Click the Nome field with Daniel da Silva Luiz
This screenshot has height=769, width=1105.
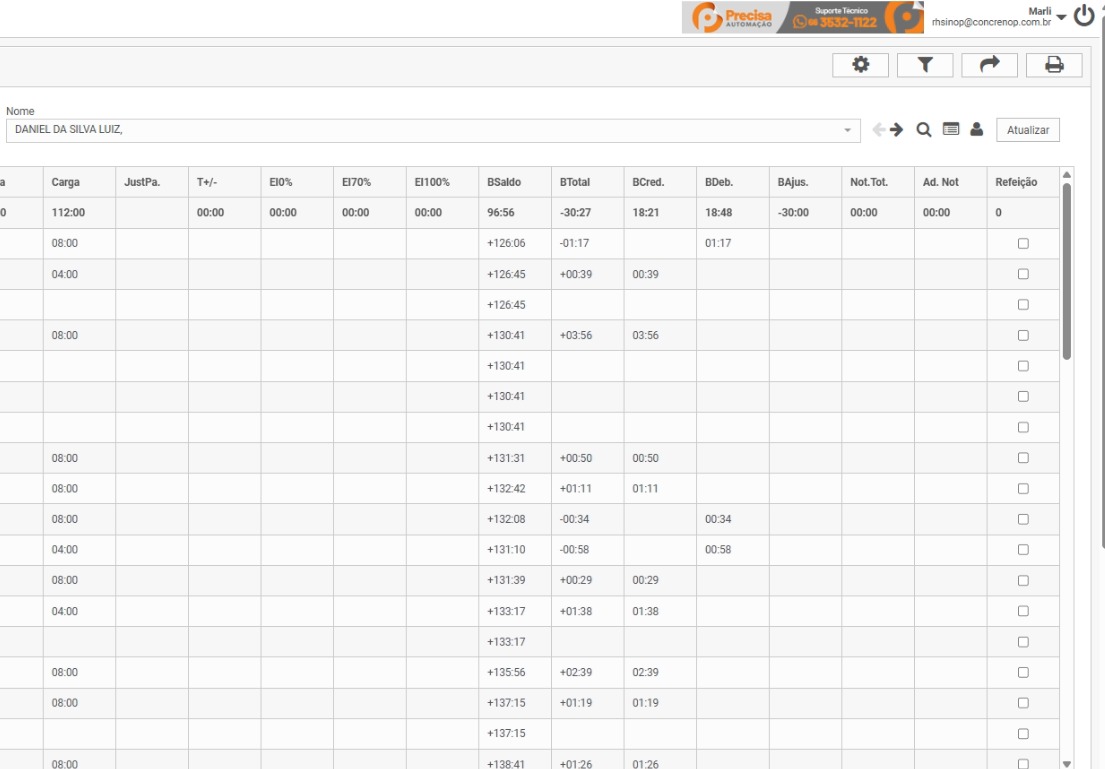[420, 130]
